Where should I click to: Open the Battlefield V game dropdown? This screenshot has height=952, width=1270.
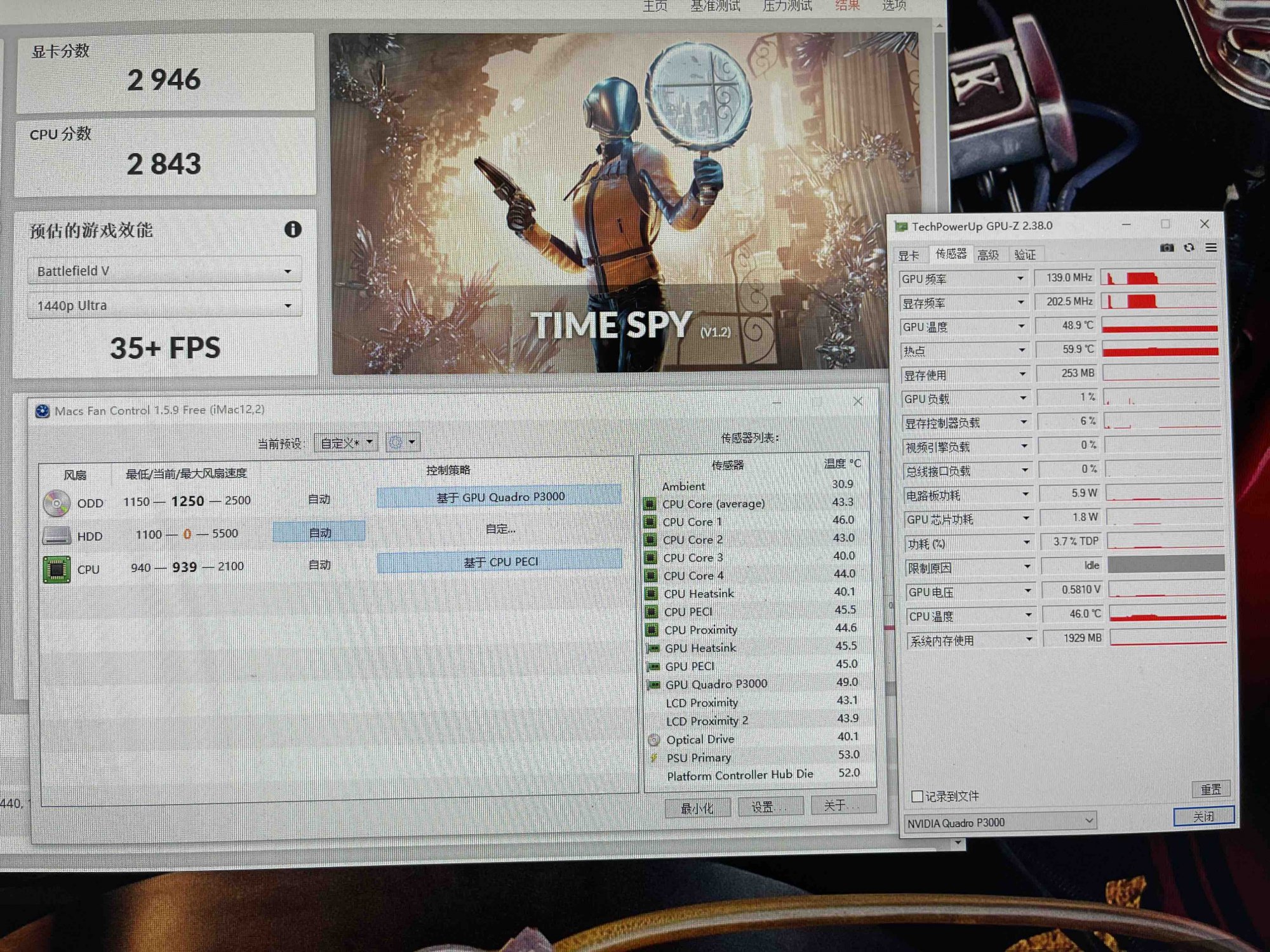tap(164, 271)
